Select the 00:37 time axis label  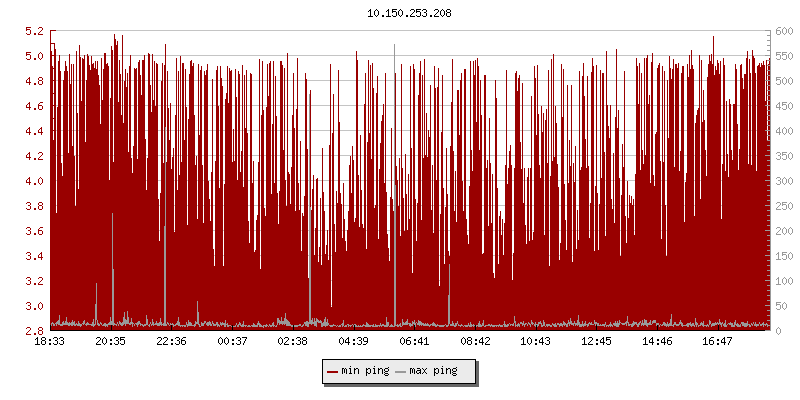point(232,341)
